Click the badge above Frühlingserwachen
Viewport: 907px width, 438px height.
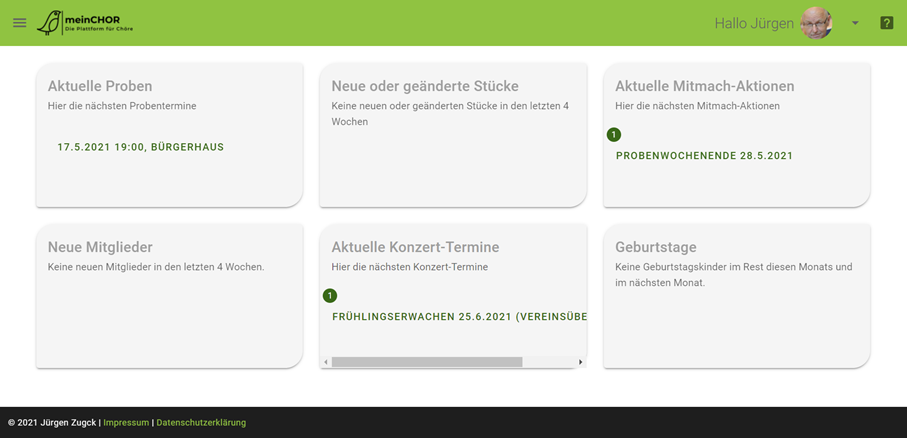[330, 296]
